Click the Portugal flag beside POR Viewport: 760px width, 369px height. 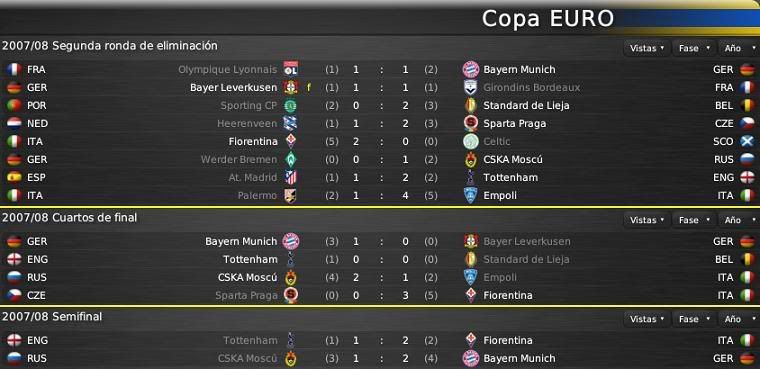14,105
